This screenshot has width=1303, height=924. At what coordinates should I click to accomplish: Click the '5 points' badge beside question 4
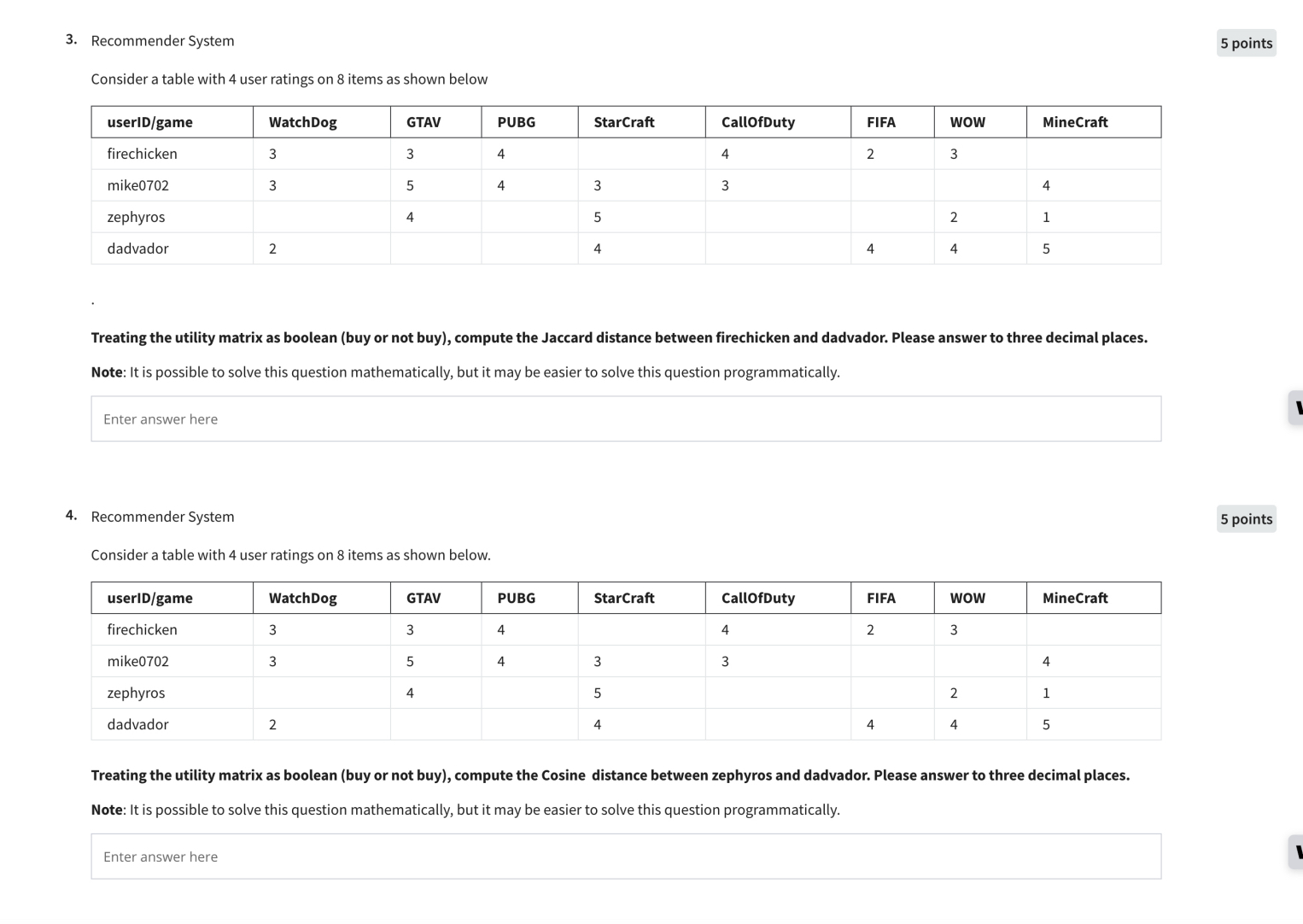pyautogui.click(x=1246, y=518)
